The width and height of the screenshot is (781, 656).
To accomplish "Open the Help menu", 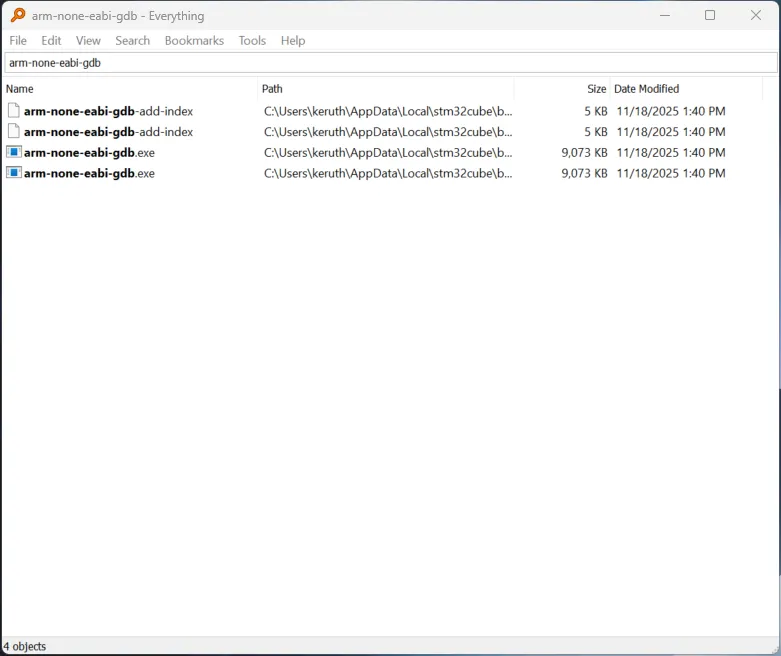I will [293, 40].
